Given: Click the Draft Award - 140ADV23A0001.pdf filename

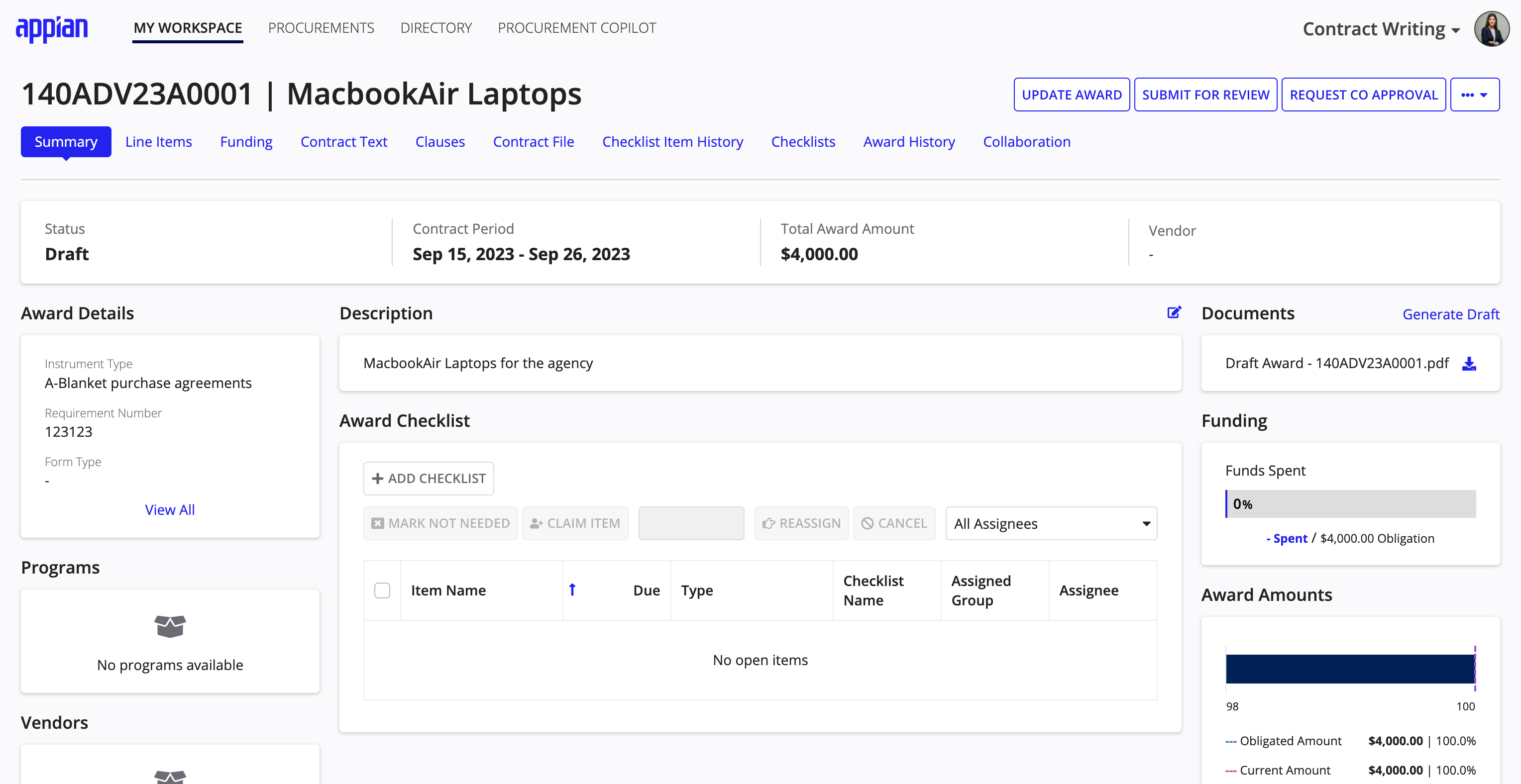Looking at the screenshot, I should click(1337, 363).
